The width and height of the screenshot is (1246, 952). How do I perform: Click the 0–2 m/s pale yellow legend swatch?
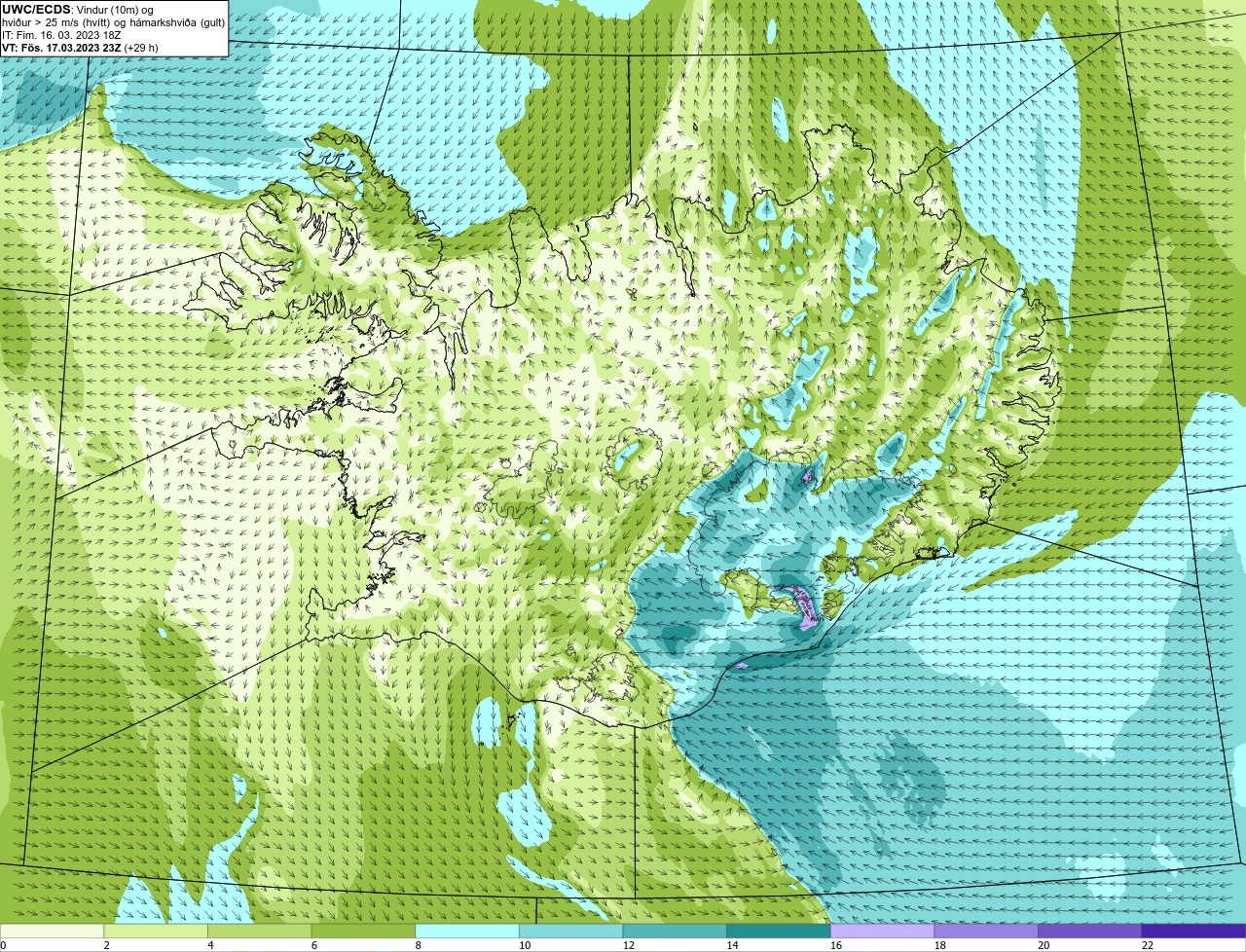[x=52, y=931]
